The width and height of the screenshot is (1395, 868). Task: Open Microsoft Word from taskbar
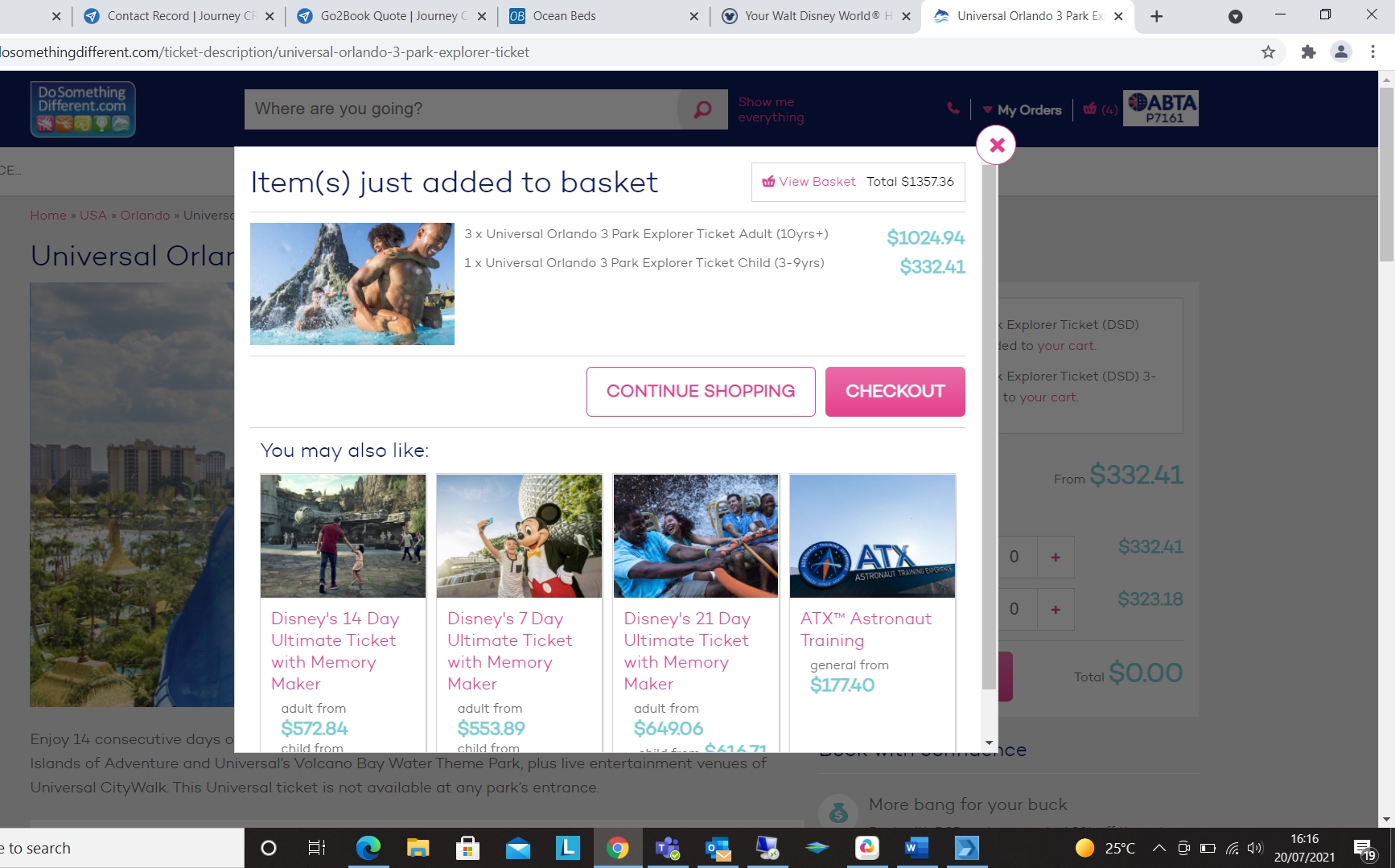[x=916, y=848]
